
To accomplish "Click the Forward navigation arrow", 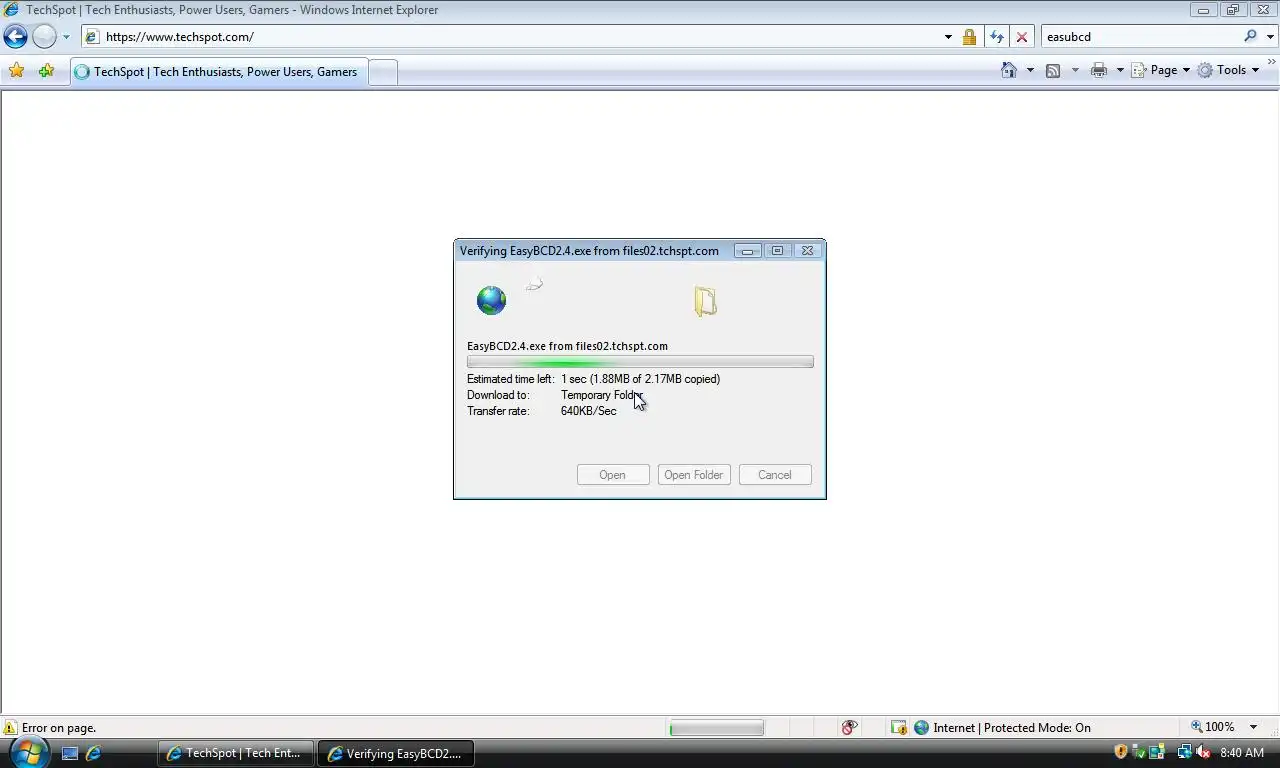I will coord(44,37).
